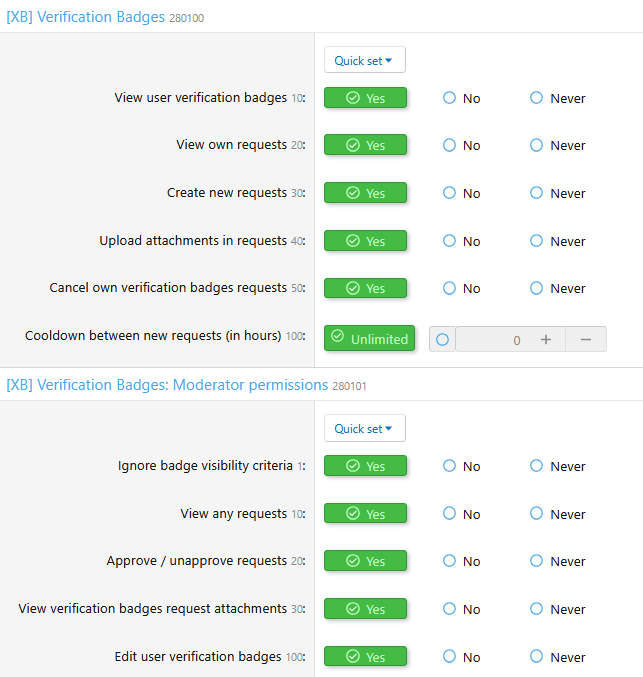Image resolution: width=643 pixels, height=677 pixels.
Task: Decrease cooldown hours with the minus button
Action: tap(586, 339)
